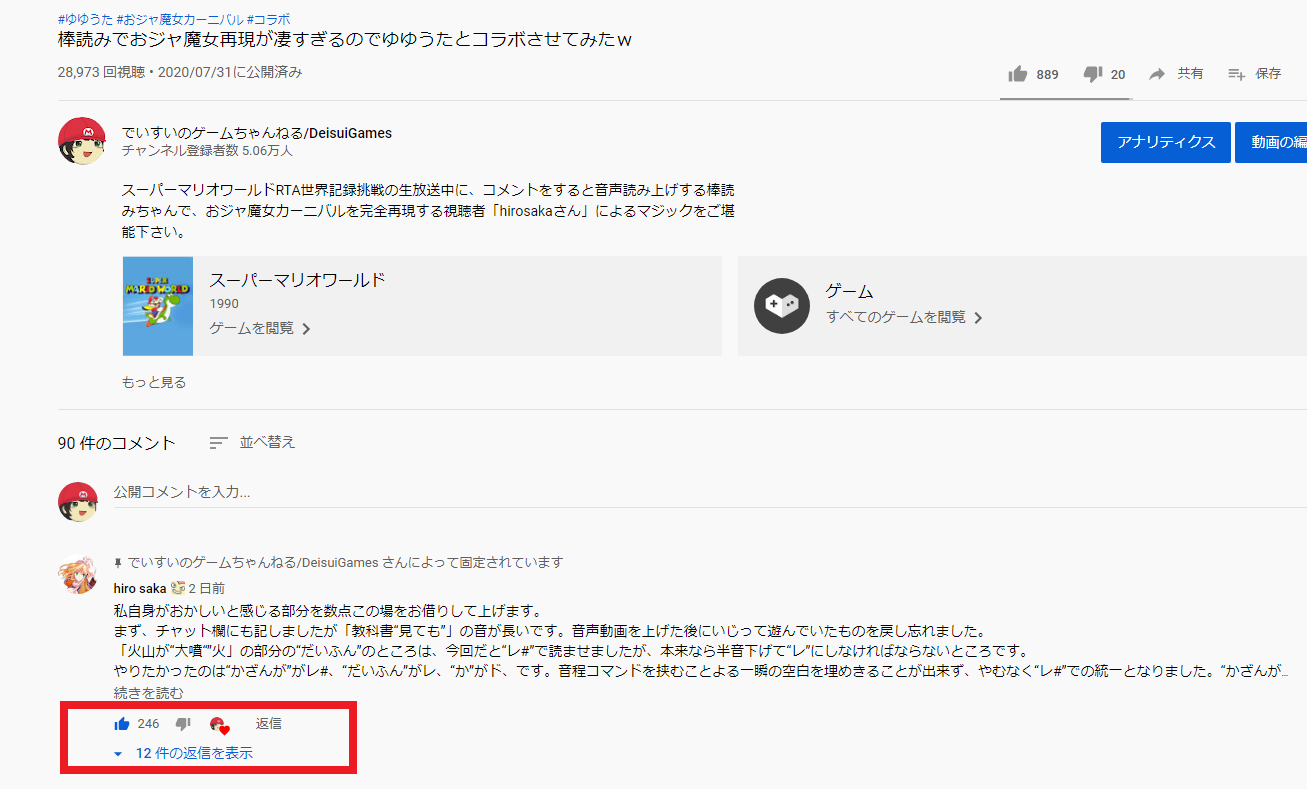Open the DeisuiGames channel avatar beside channel name
Image resolution: width=1307 pixels, height=789 pixels.
click(x=82, y=141)
